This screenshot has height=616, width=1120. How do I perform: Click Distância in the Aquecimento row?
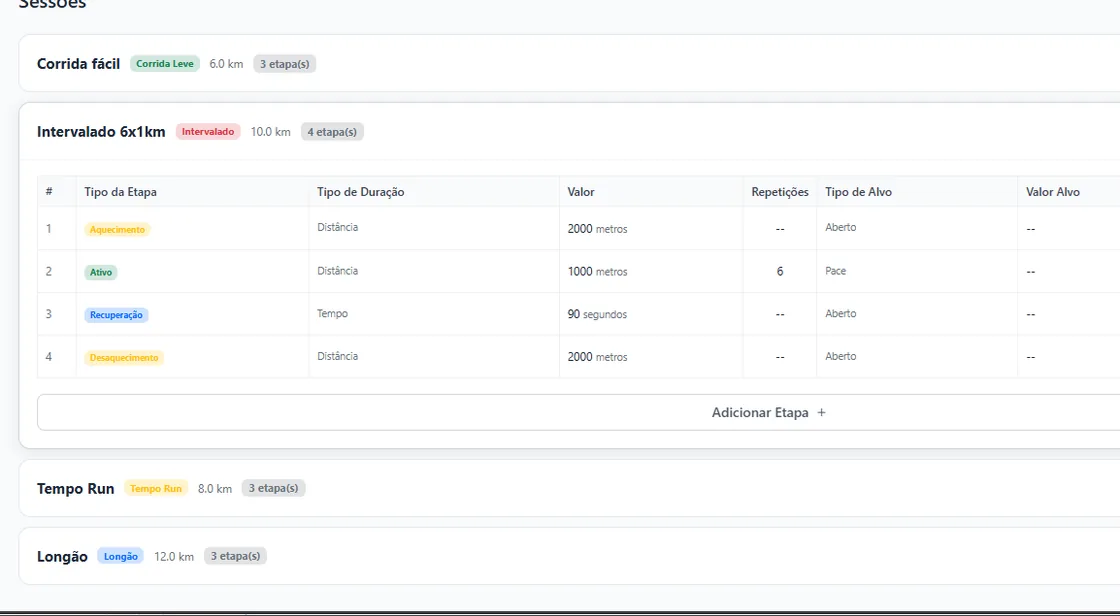[338, 227]
